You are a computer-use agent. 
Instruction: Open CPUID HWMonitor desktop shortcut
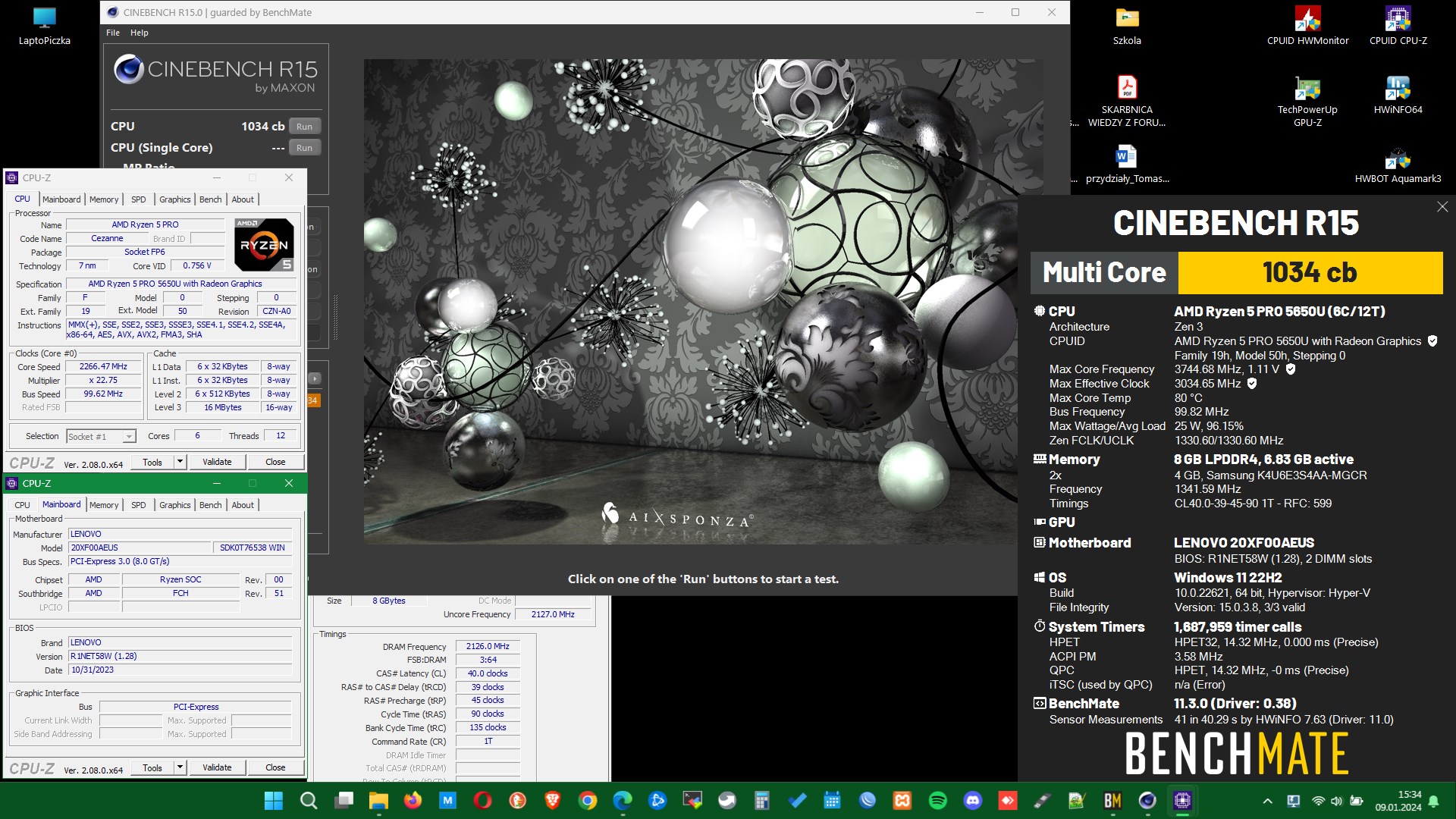(x=1307, y=27)
